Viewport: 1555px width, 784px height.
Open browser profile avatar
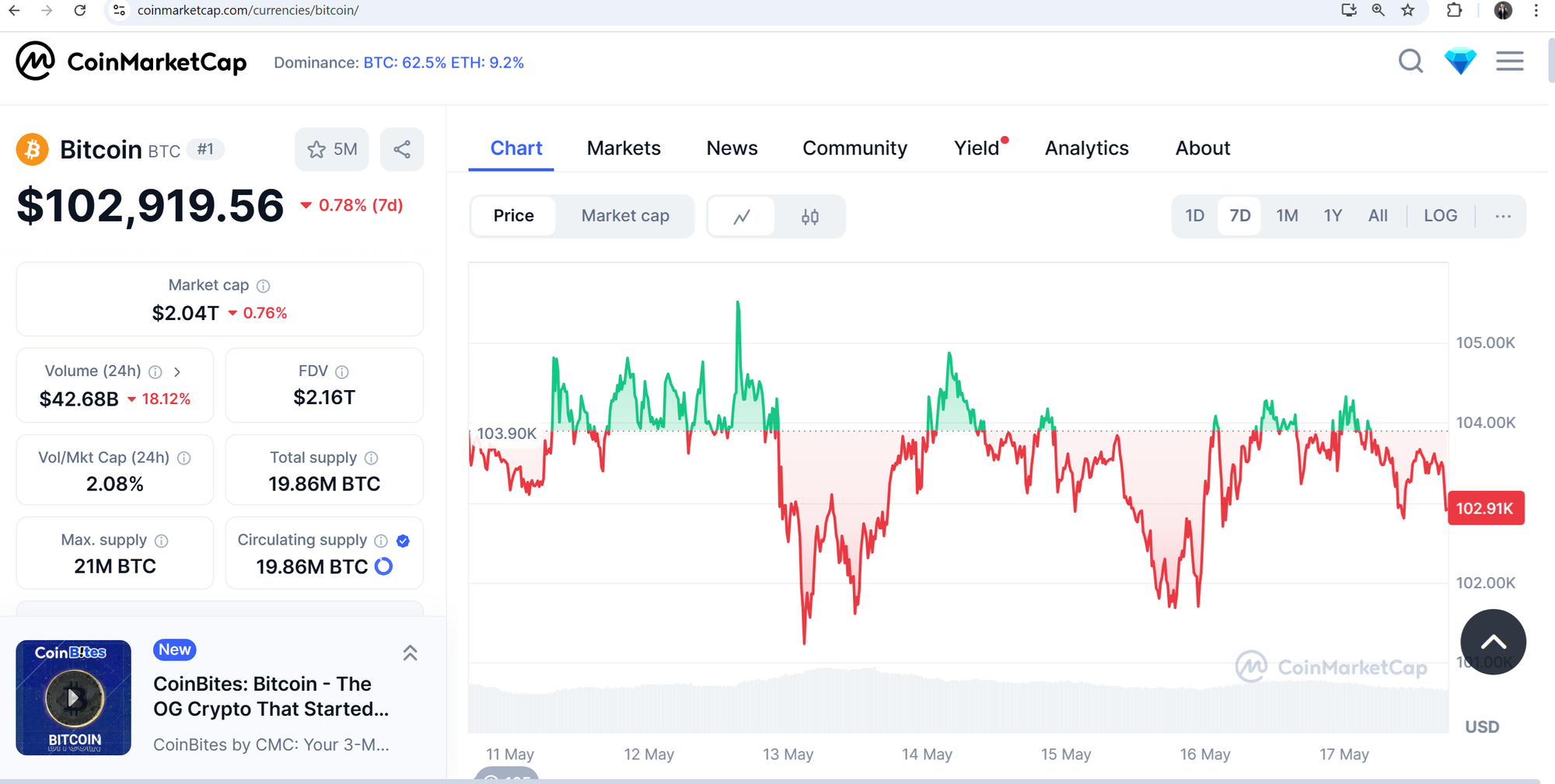pos(1503,10)
